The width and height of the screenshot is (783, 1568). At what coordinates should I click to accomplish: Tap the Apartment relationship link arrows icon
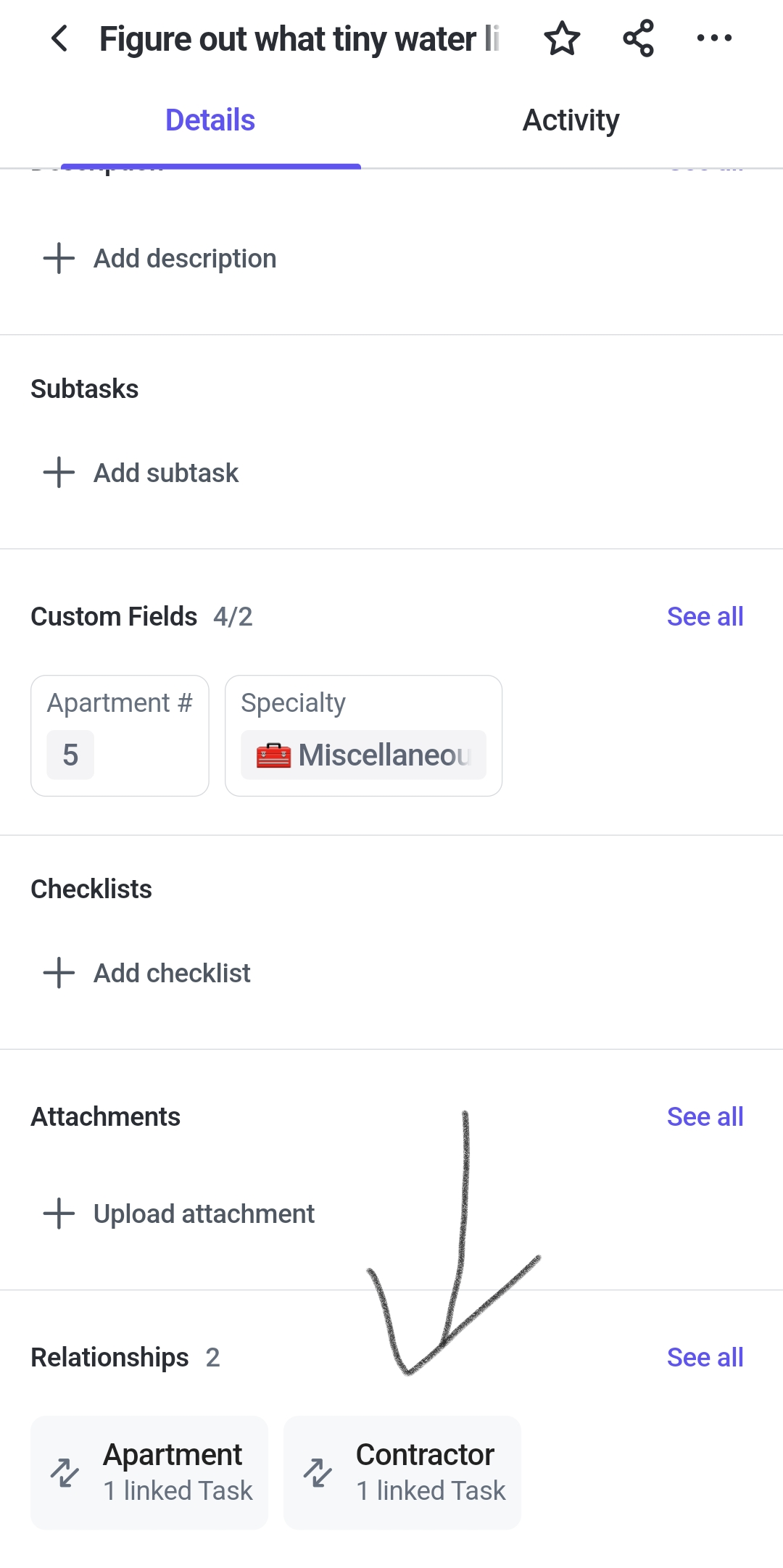(x=65, y=1472)
